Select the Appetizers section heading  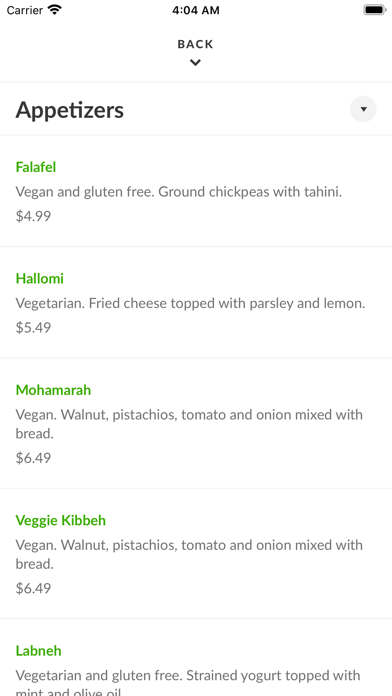point(70,110)
